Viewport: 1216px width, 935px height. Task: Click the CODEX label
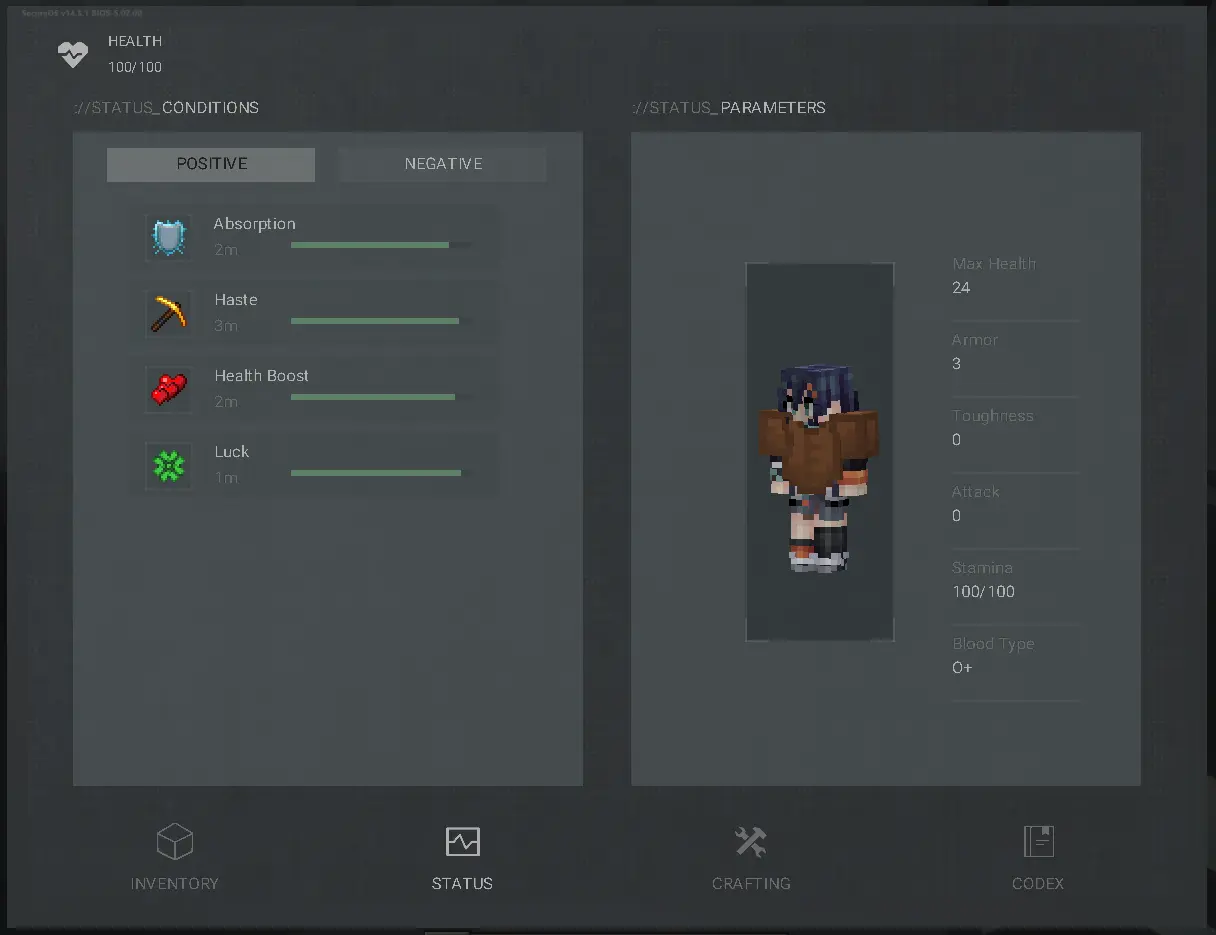1038,884
